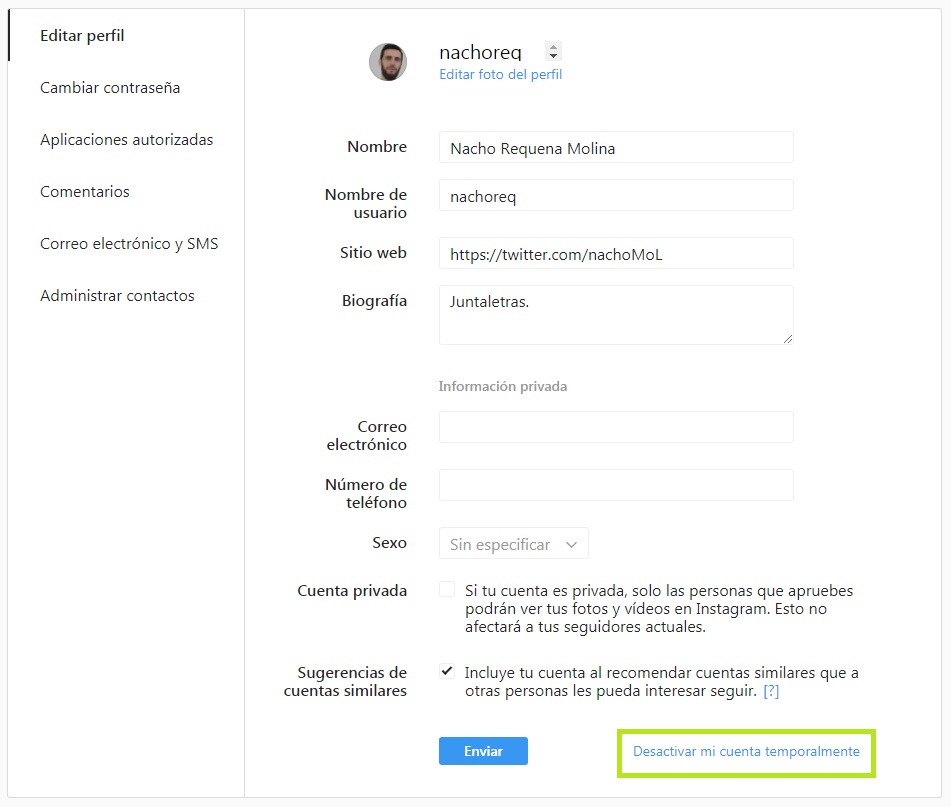Viewport: 951px width, 807px height.
Task: Click the empty "Correo electrónico" field
Action: click(615, 426)
